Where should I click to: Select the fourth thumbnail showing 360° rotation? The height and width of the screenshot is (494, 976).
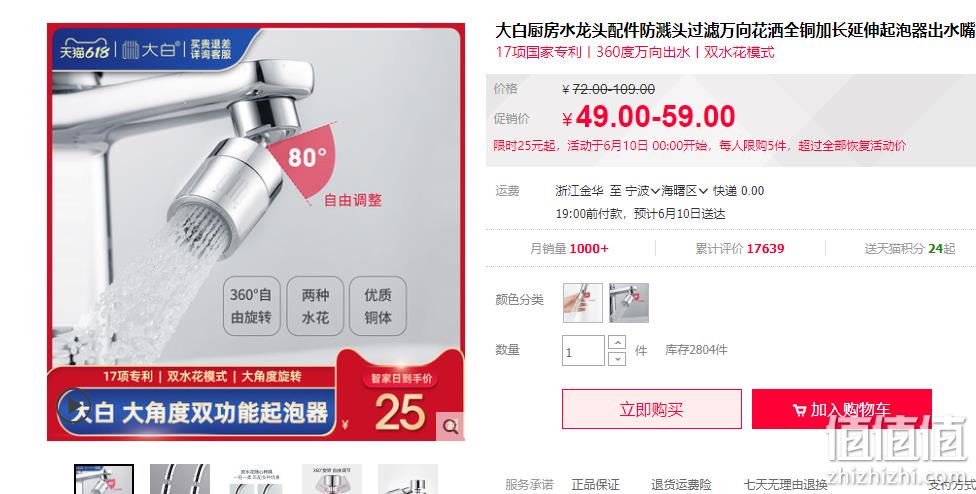point(332,479)
